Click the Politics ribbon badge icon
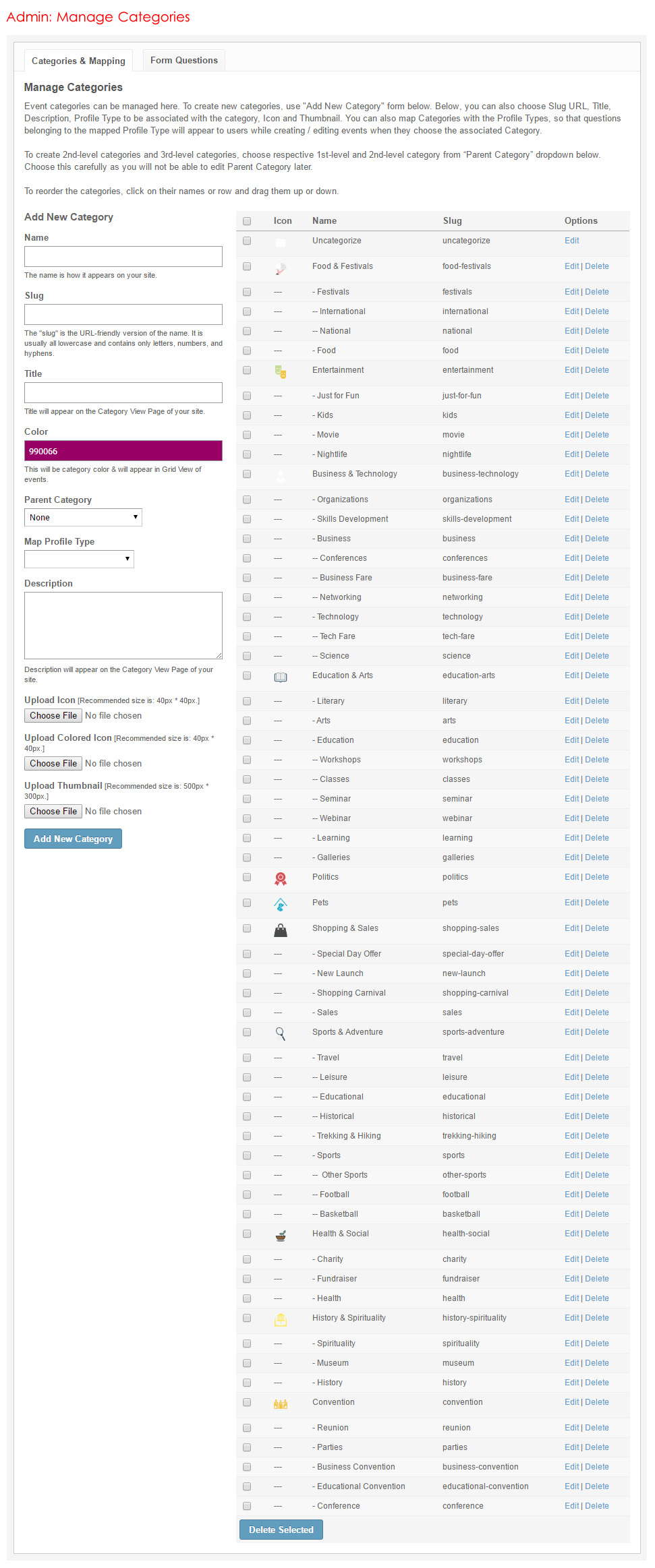This screenshot has width=655, height=1568. (281, 878)
